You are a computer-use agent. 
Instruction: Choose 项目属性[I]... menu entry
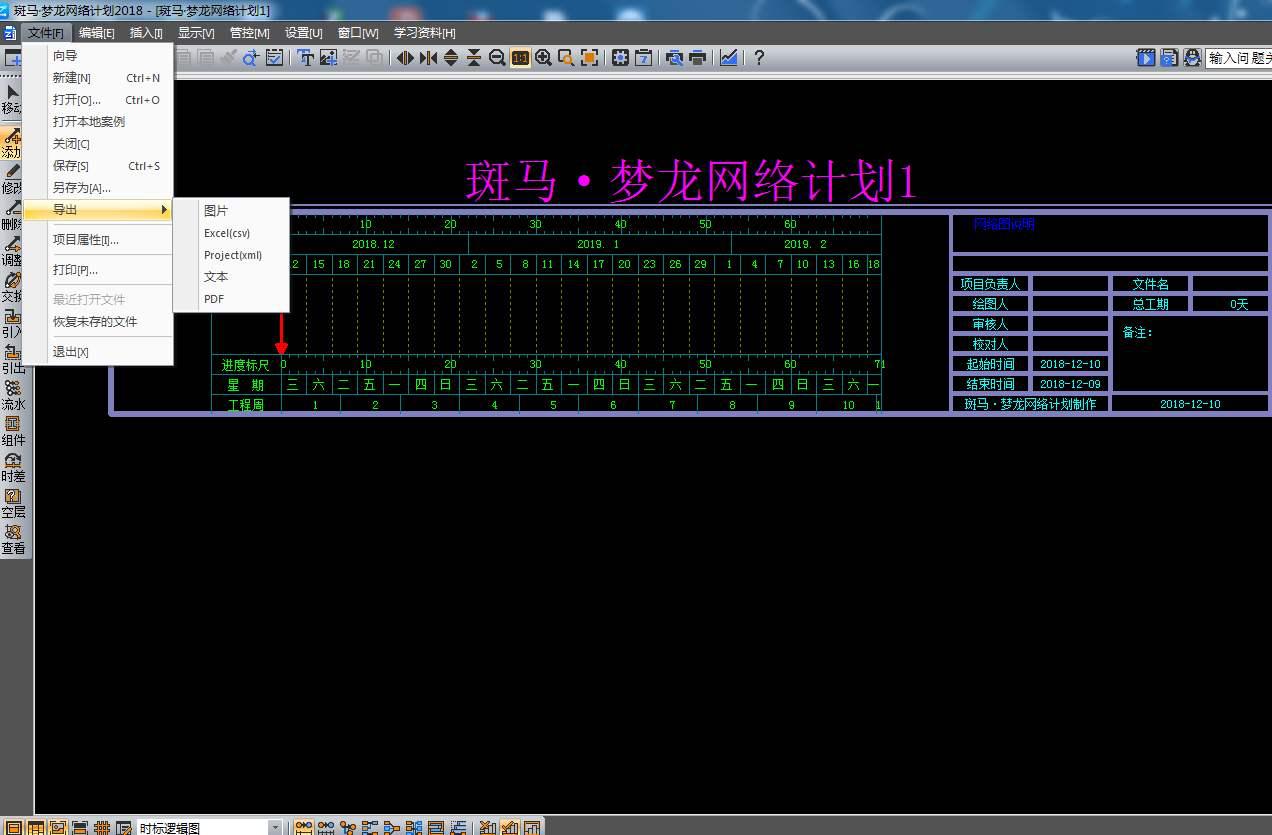99,240
